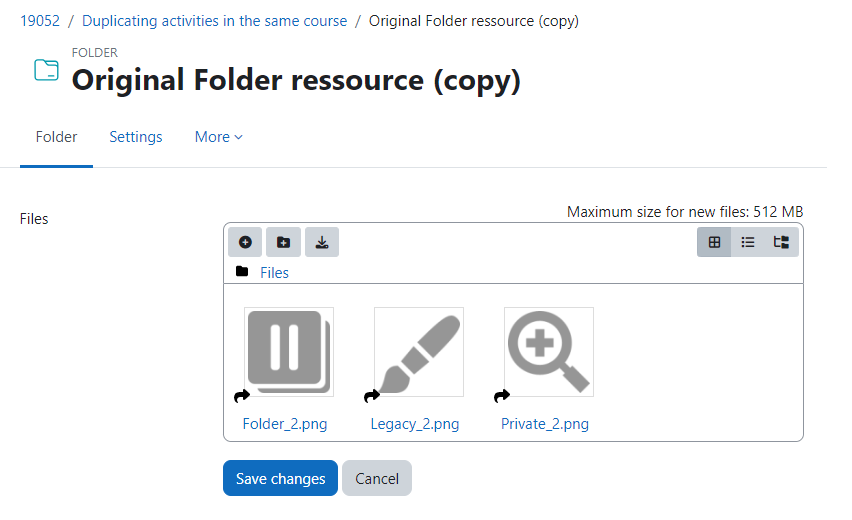Open Duplicating activities in the same course link
Image resolution: width=852 pixels, height=520 pixels.
(215, 21)
